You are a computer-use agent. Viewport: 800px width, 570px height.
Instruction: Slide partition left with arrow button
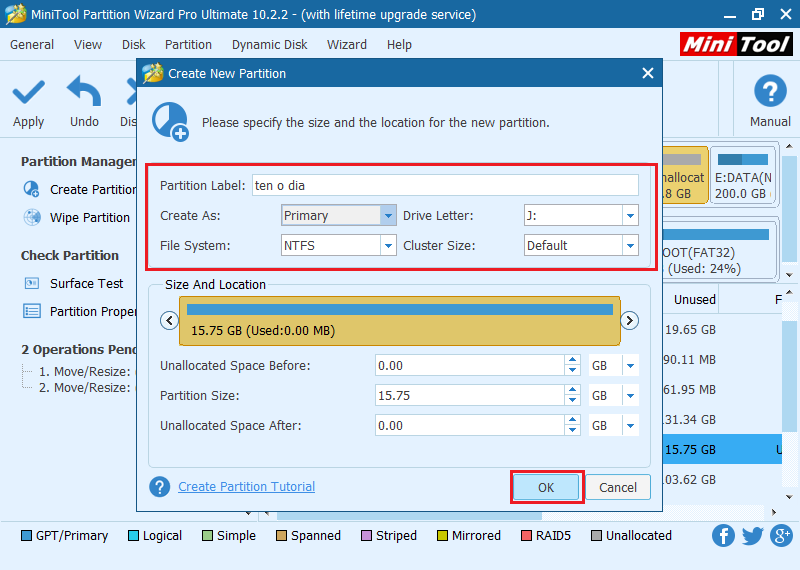(169, 320)
